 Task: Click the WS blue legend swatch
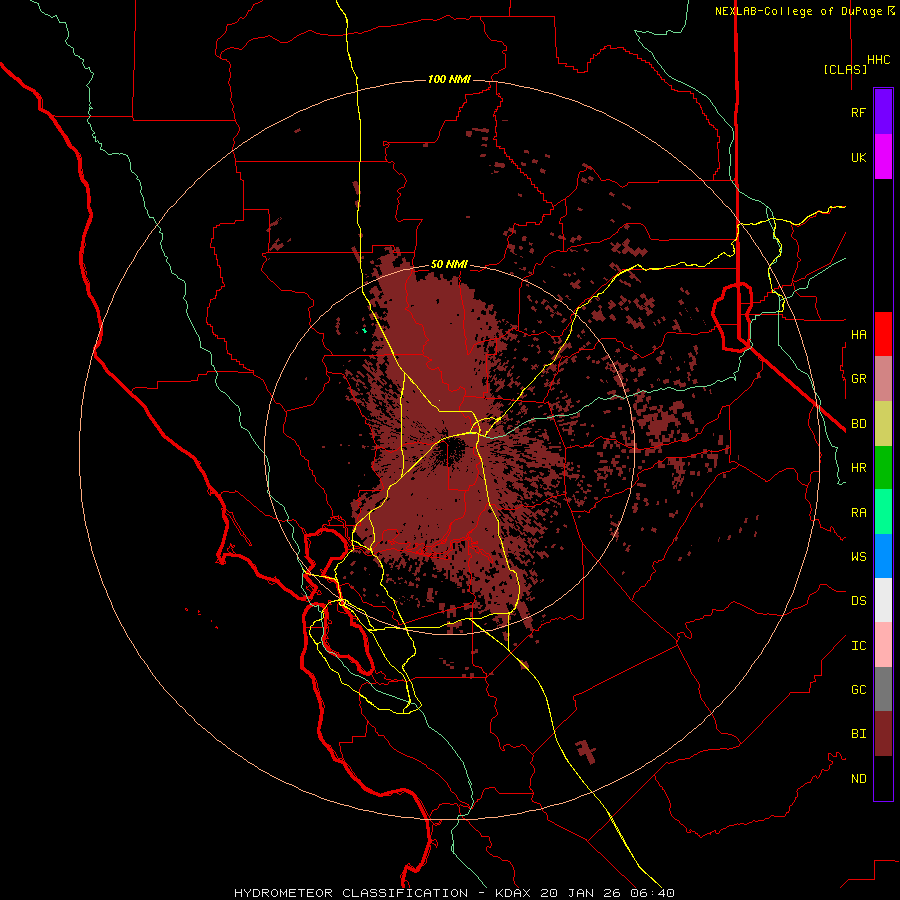pos(883,556)
